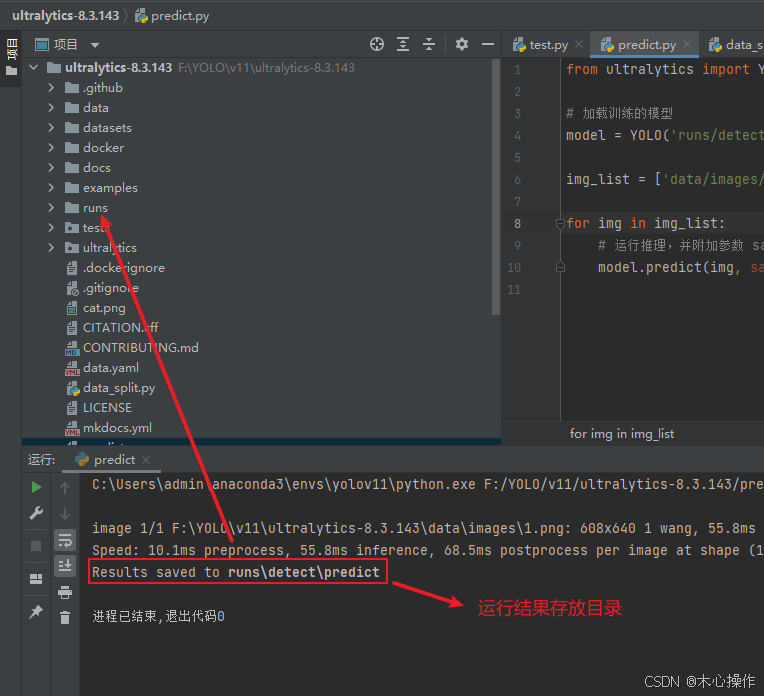Click the 'for img in img_list' editor breadcrumb

pos(622,433)
